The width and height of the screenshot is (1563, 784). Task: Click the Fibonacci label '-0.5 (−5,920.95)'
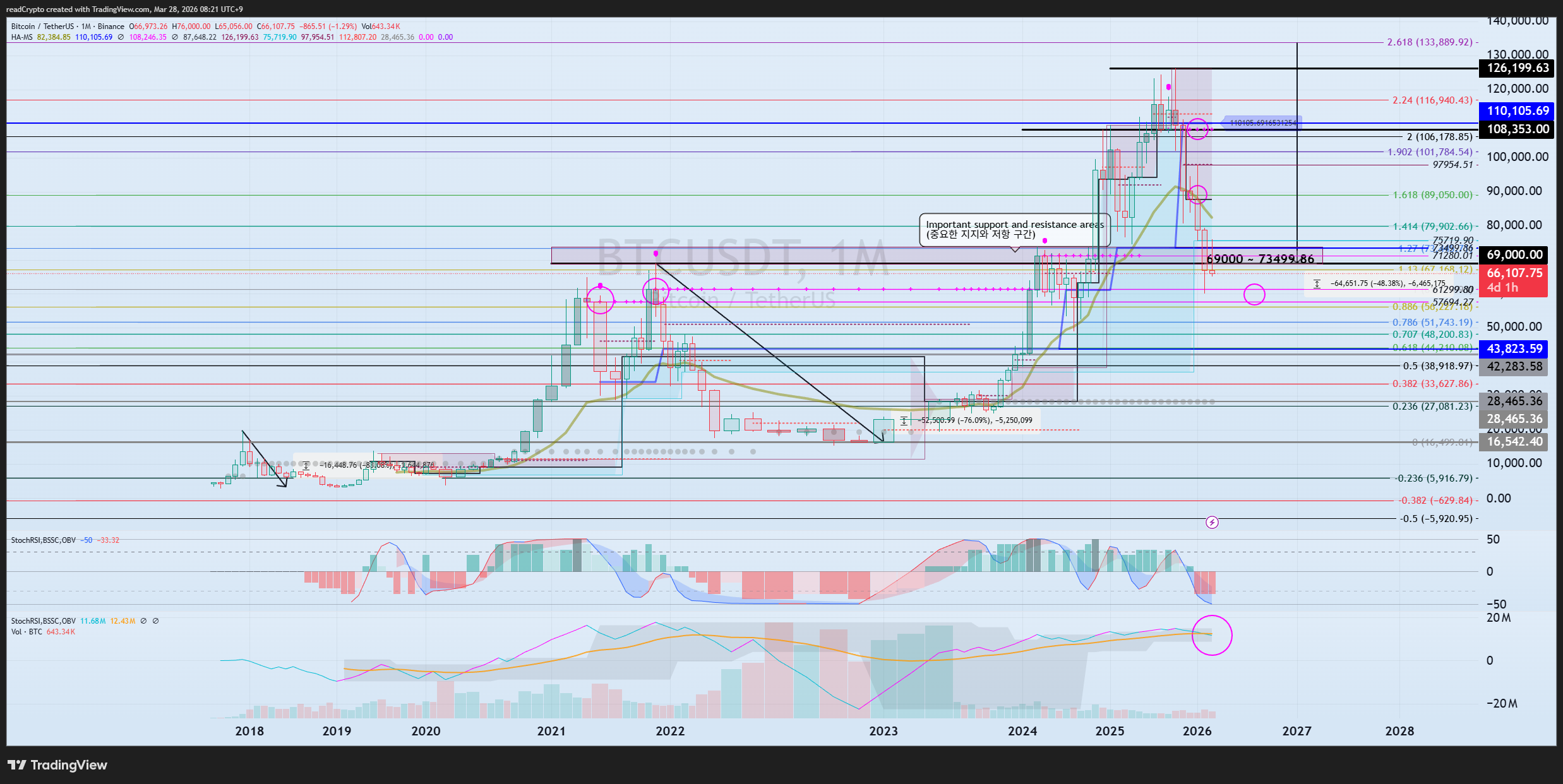pos(1436,519)
